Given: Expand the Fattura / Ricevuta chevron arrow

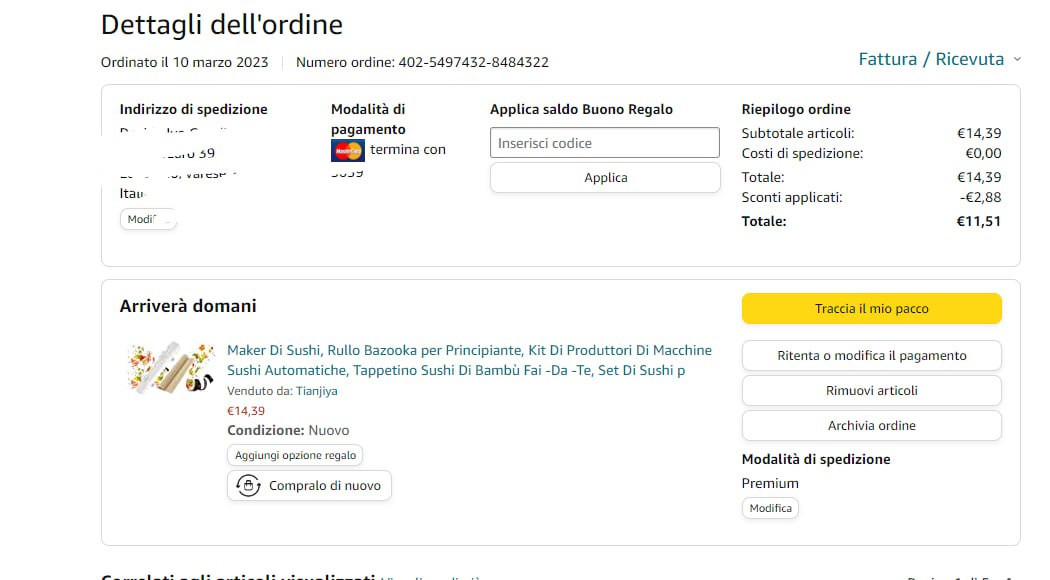Looking at the screenshot, I should (1017, 60).
